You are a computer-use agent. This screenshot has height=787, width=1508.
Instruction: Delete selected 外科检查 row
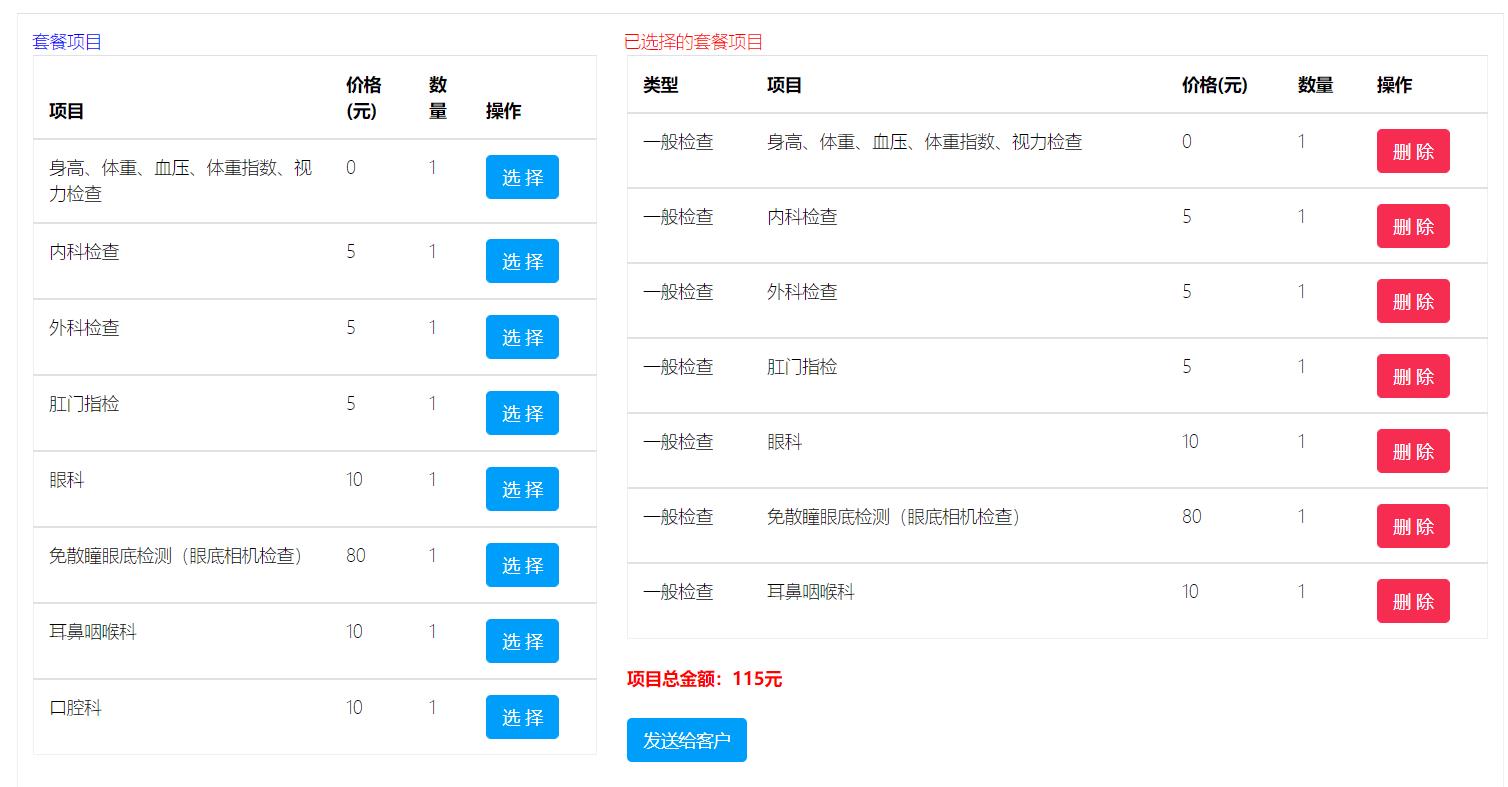click(x=1412, y=301)
